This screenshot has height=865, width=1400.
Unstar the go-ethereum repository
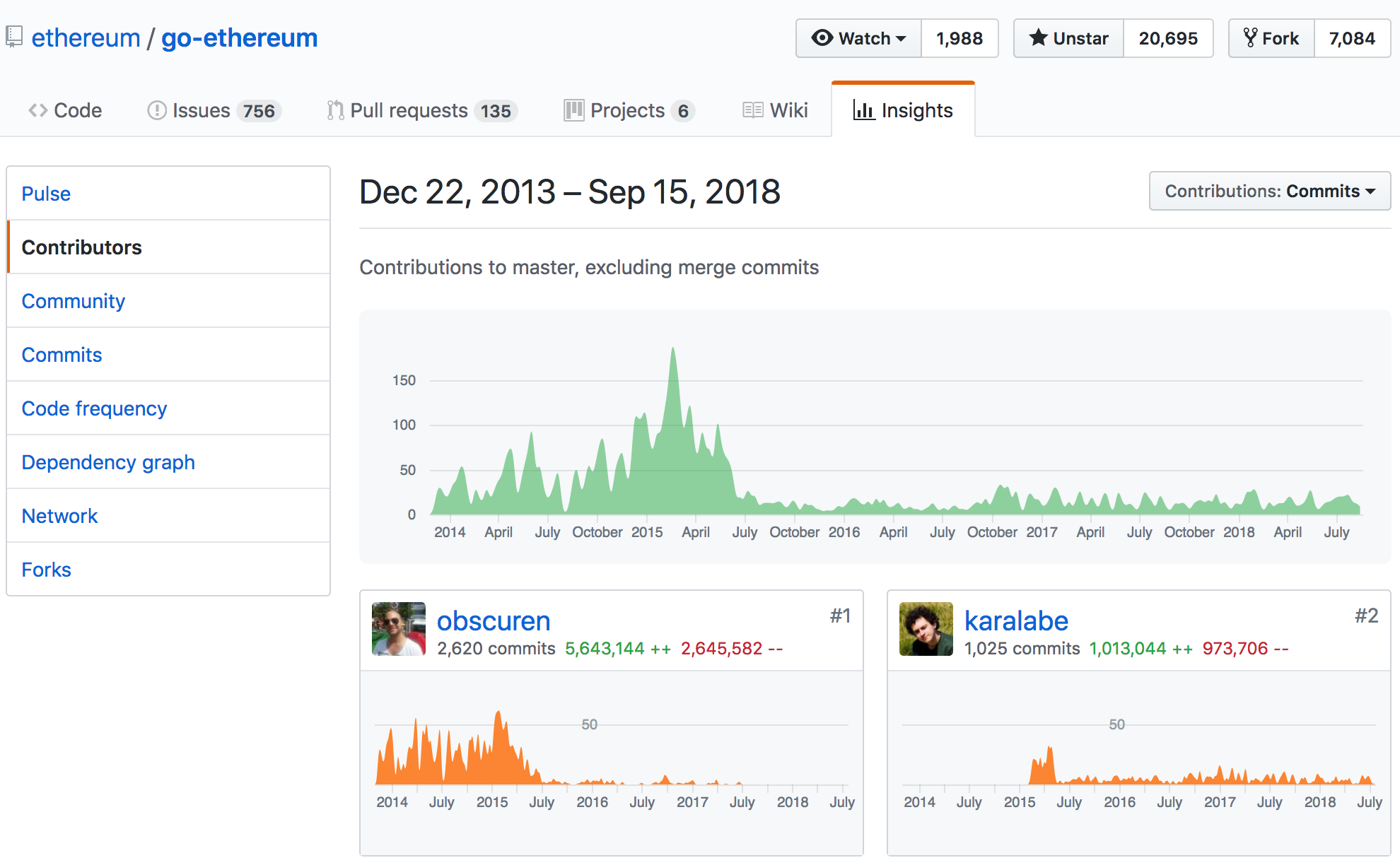coord(1068,38)
